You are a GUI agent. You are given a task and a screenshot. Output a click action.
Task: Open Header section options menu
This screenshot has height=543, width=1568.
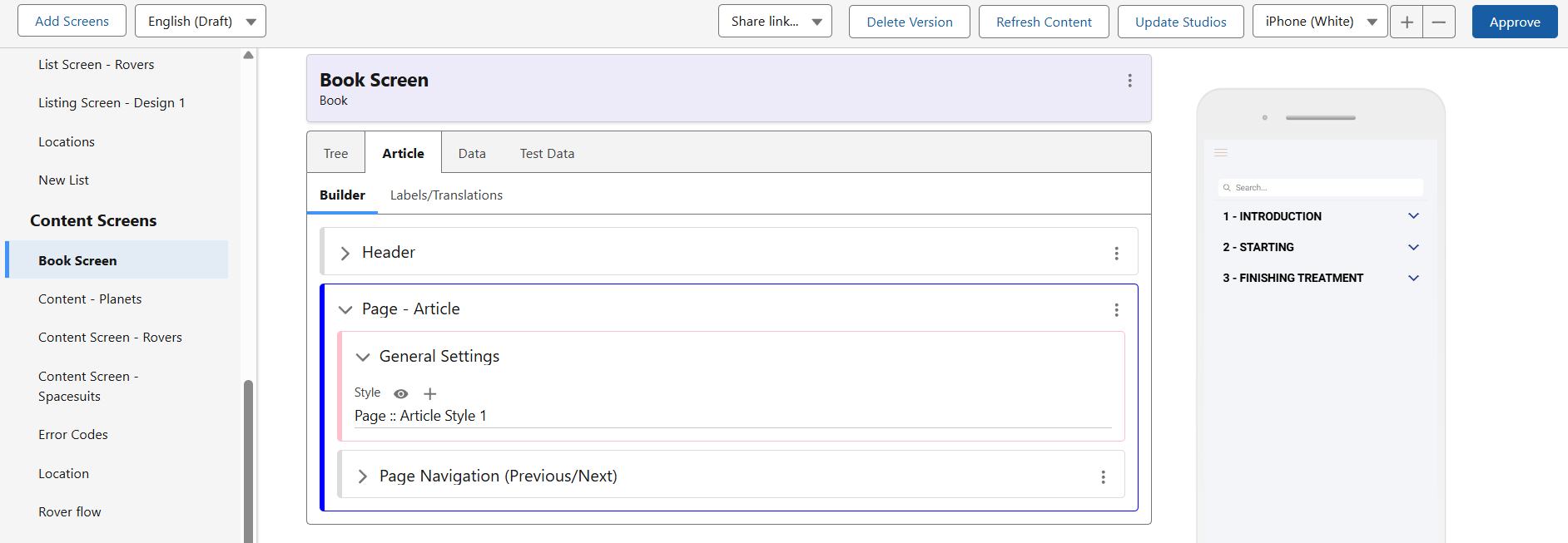[x=1116, y=254]
